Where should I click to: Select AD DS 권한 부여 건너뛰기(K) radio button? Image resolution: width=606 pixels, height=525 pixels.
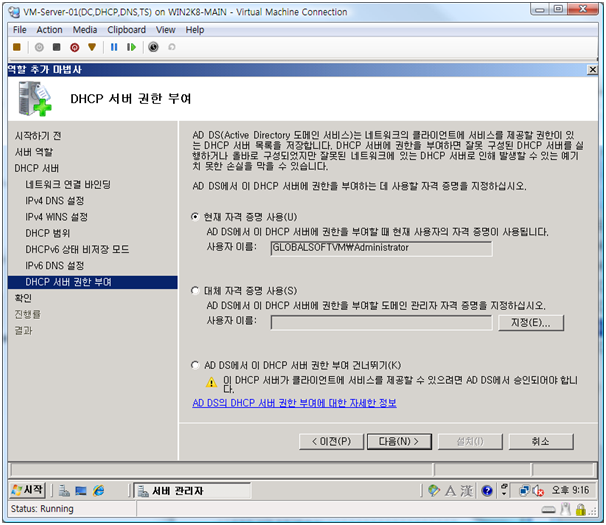click(195, 365)
